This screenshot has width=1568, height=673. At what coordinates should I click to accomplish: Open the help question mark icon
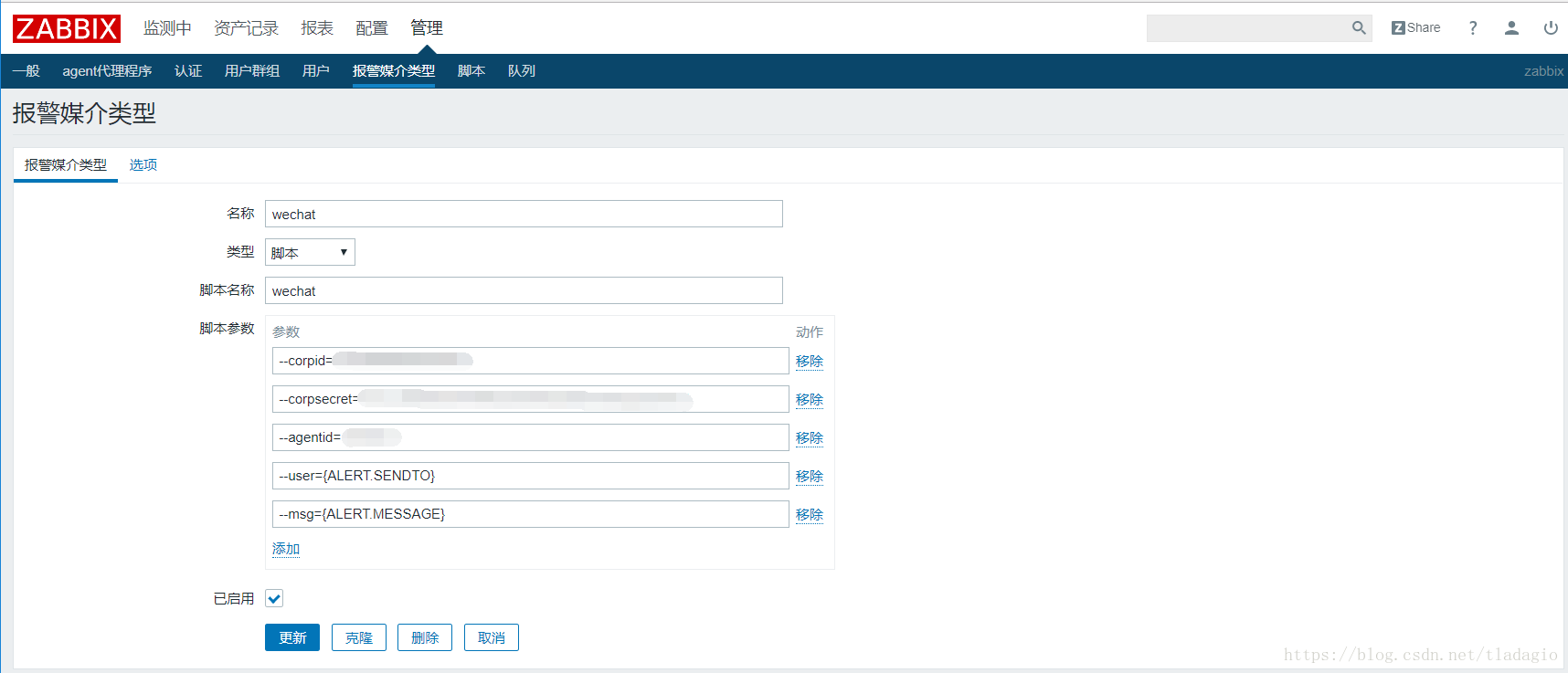[1472, 28]
